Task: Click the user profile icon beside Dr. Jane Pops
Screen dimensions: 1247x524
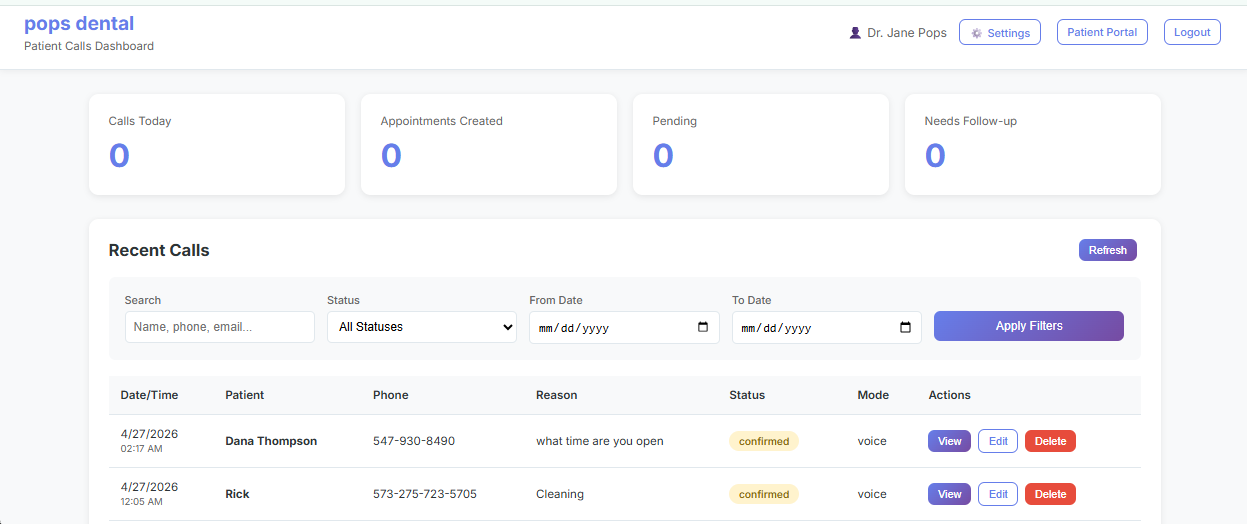Action: [855, 33]
